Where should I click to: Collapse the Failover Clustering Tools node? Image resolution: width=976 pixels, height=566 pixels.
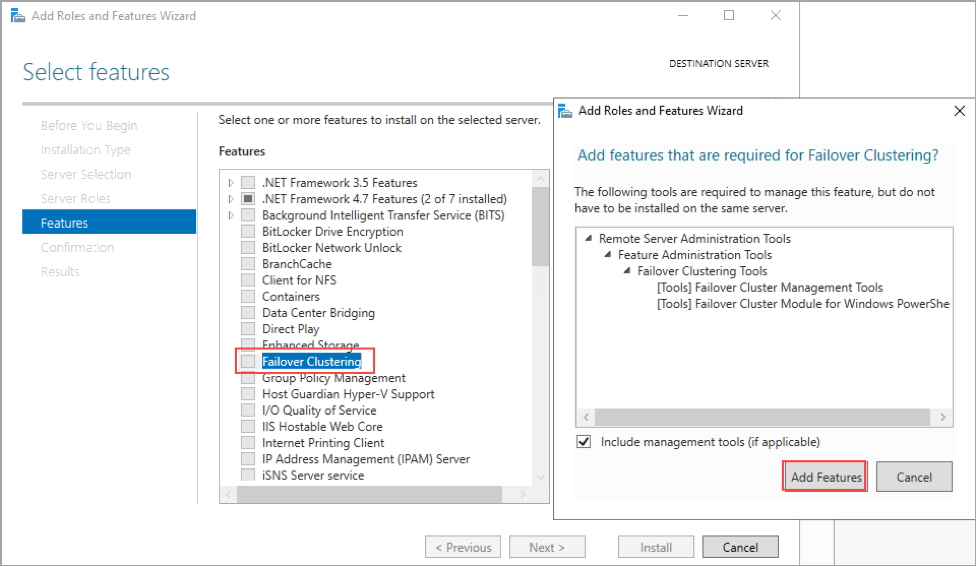pos(626,271)
